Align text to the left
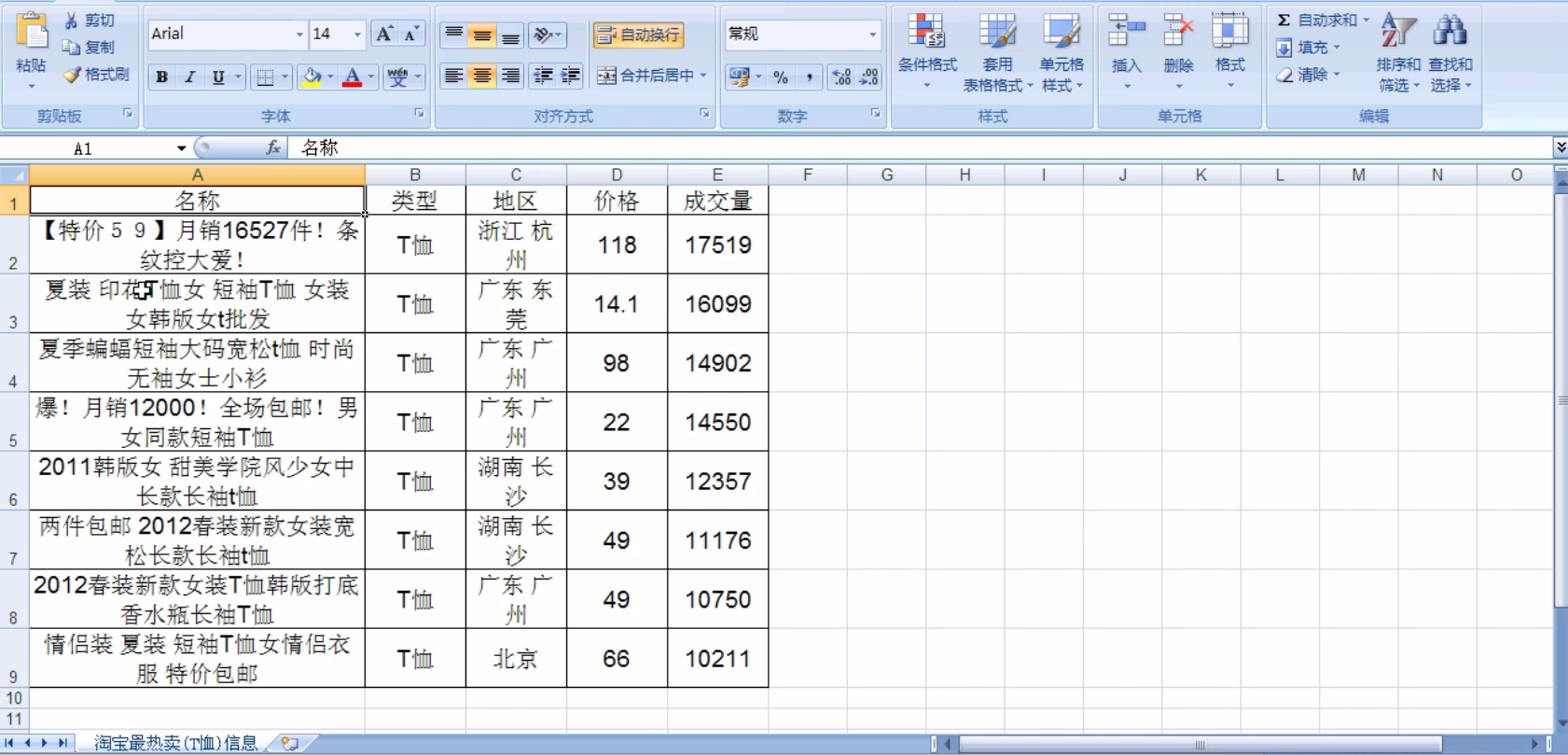Viewport: 1568px width, 755px height. (x=453, y=76)
